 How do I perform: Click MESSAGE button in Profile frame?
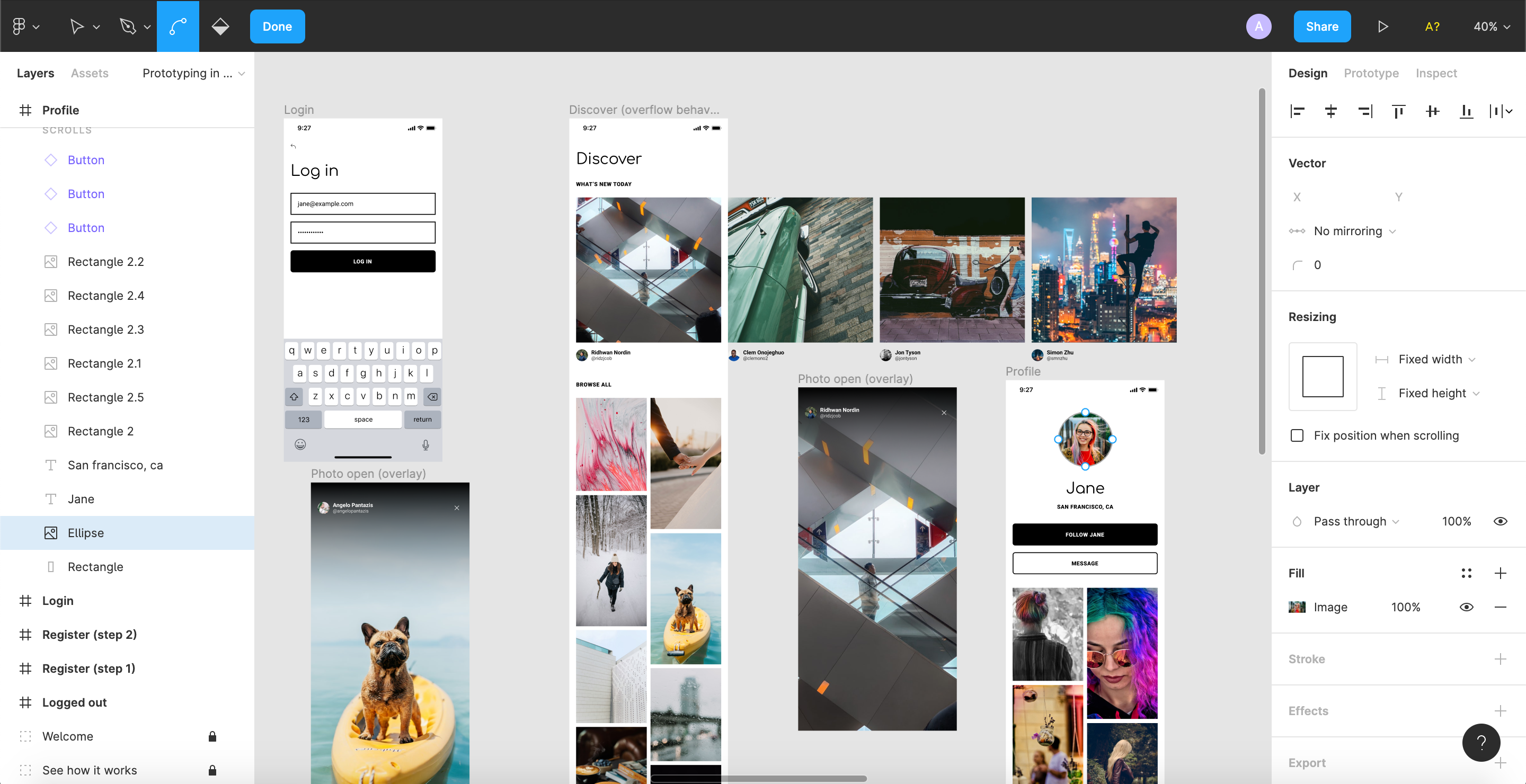pos(1084,563)
